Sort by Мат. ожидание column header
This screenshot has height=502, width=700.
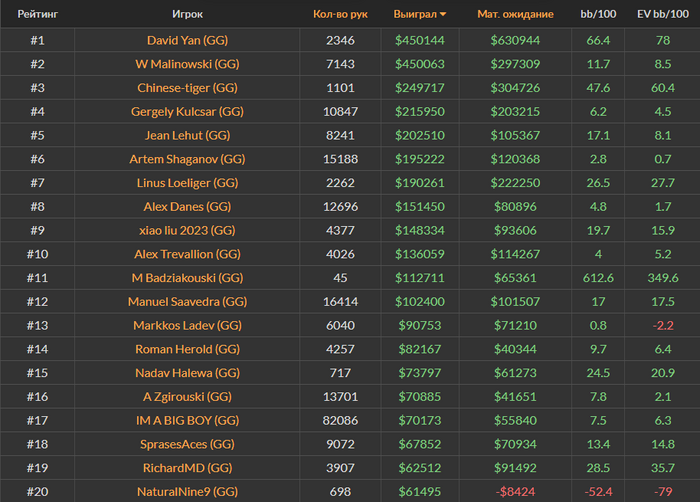(515, 15)
